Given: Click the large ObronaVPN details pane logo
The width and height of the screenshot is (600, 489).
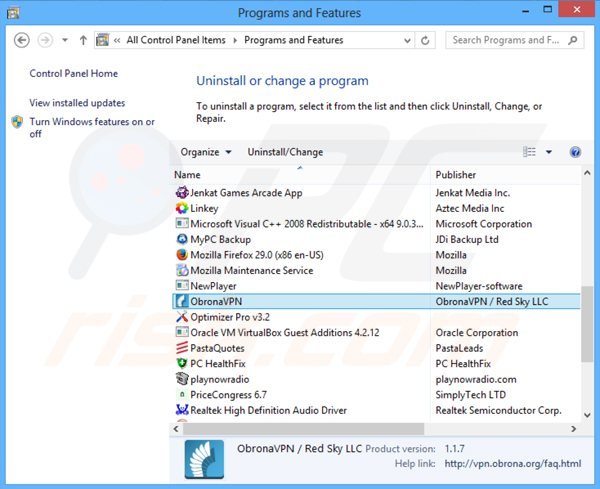Looking at the screenshot, I should coord(204,459).
